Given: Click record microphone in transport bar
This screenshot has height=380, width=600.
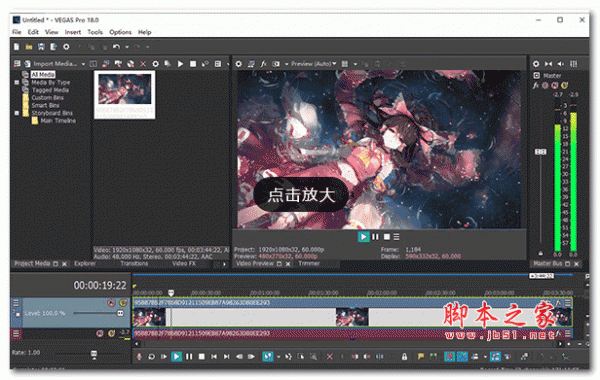Looking at the screenshot, I should click(x=139, y=357).
